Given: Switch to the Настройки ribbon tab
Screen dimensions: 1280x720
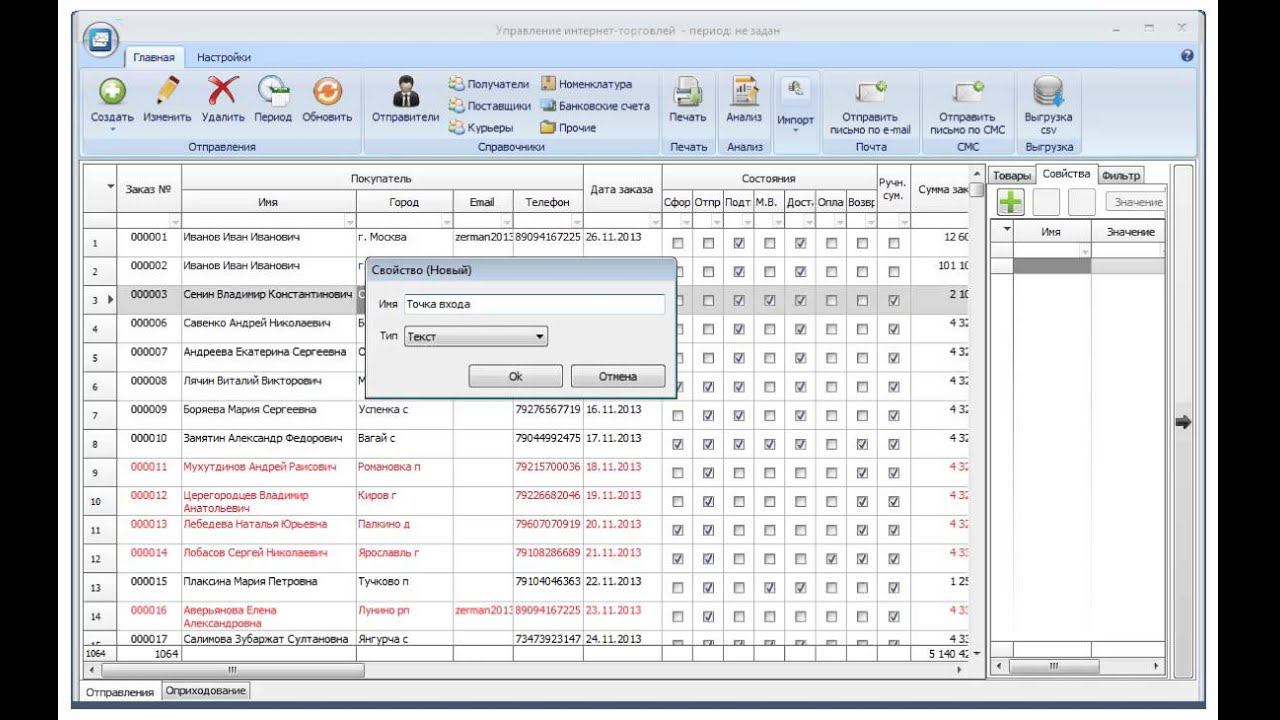Looking at the screenshot, I should (224, 57).
